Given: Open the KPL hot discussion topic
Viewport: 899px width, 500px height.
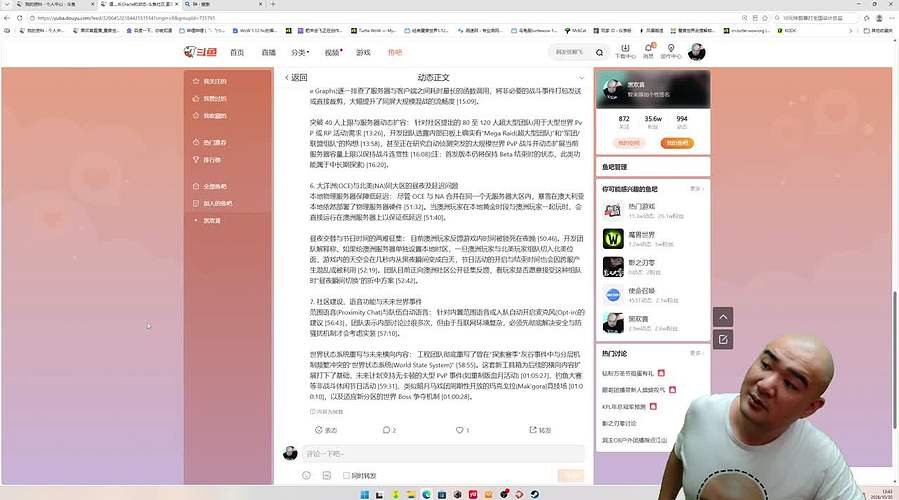Looking at the screenshot, I should pyautogui.click(x=628, y=407).
